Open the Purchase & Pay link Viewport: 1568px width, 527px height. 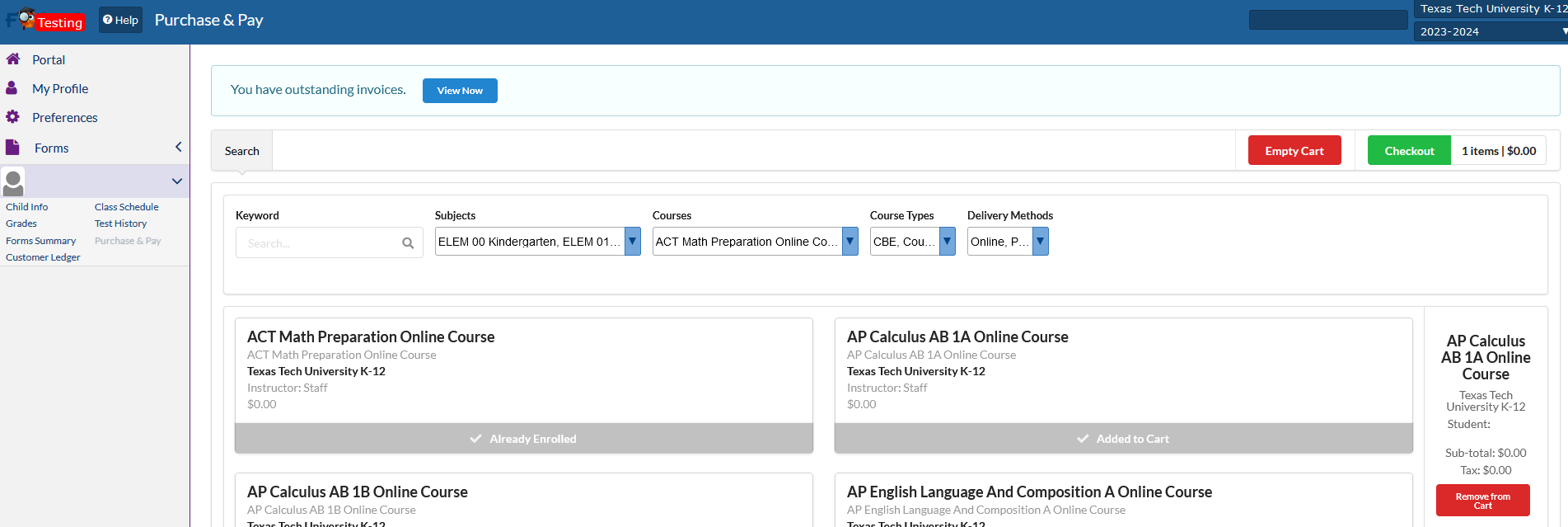(128, 241)
